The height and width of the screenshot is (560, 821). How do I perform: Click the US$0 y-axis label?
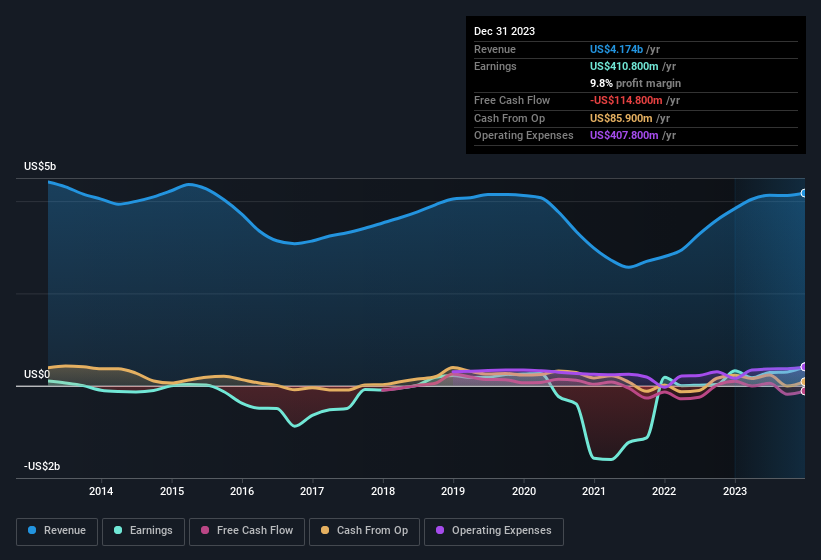click(37, 374)
